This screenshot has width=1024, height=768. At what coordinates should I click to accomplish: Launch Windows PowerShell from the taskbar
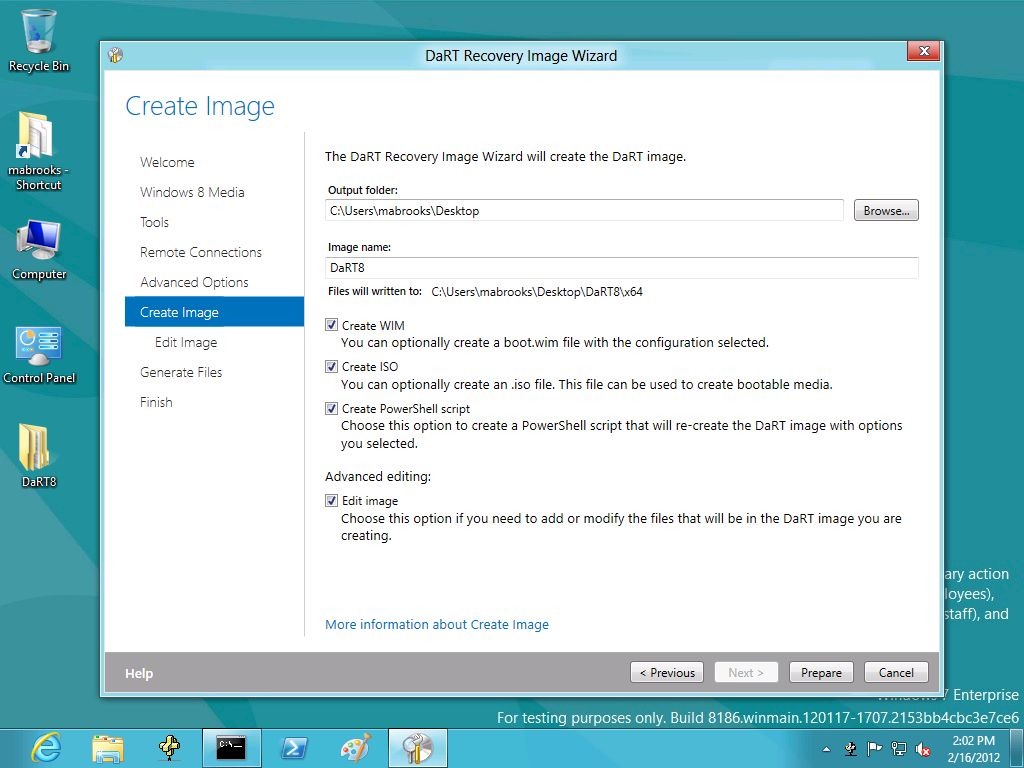click(294, 748)
